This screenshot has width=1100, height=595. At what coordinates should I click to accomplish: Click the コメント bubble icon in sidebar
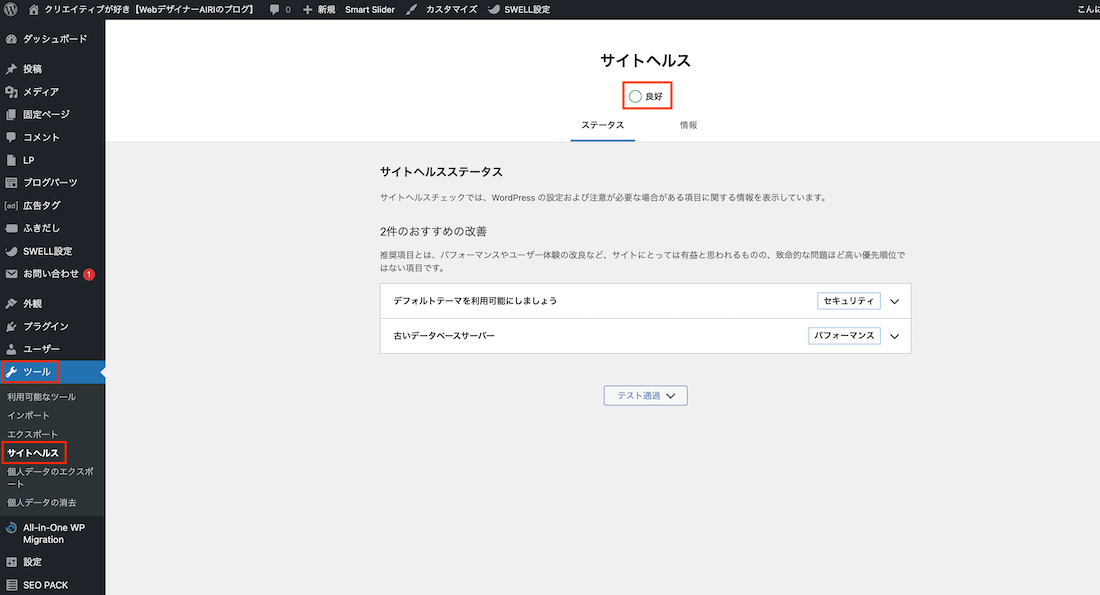[11, 137]
